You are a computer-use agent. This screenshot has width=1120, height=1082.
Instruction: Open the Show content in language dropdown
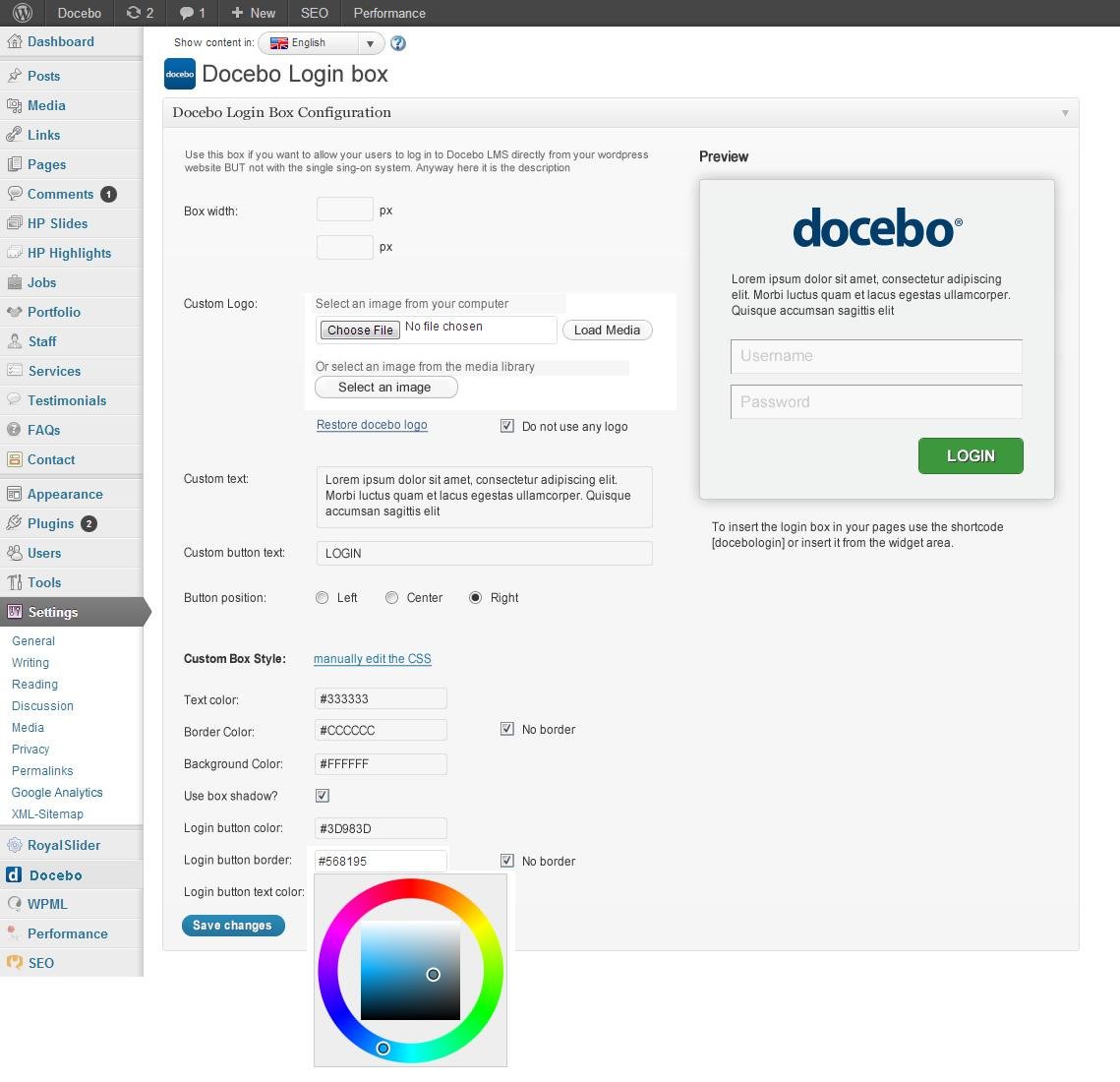click(x=370, y=42)
